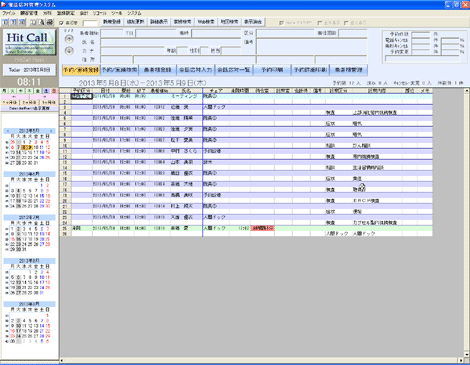Click the left arrow button below weekday row
Viewport: 470px width, 365px height.
(15, 96)
